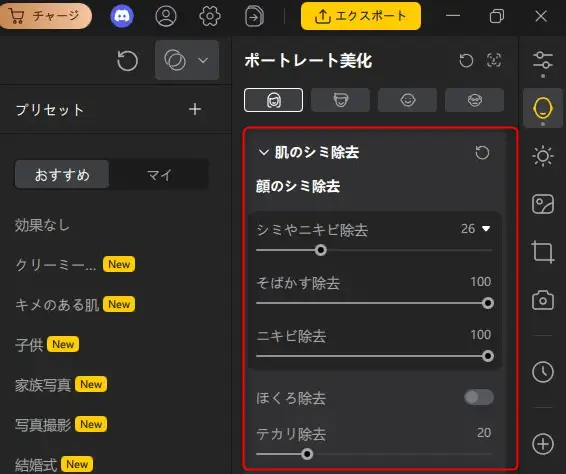The image size is (566, 474).
Task: Select the 子供 preset
Action: [x=29, y=345]
